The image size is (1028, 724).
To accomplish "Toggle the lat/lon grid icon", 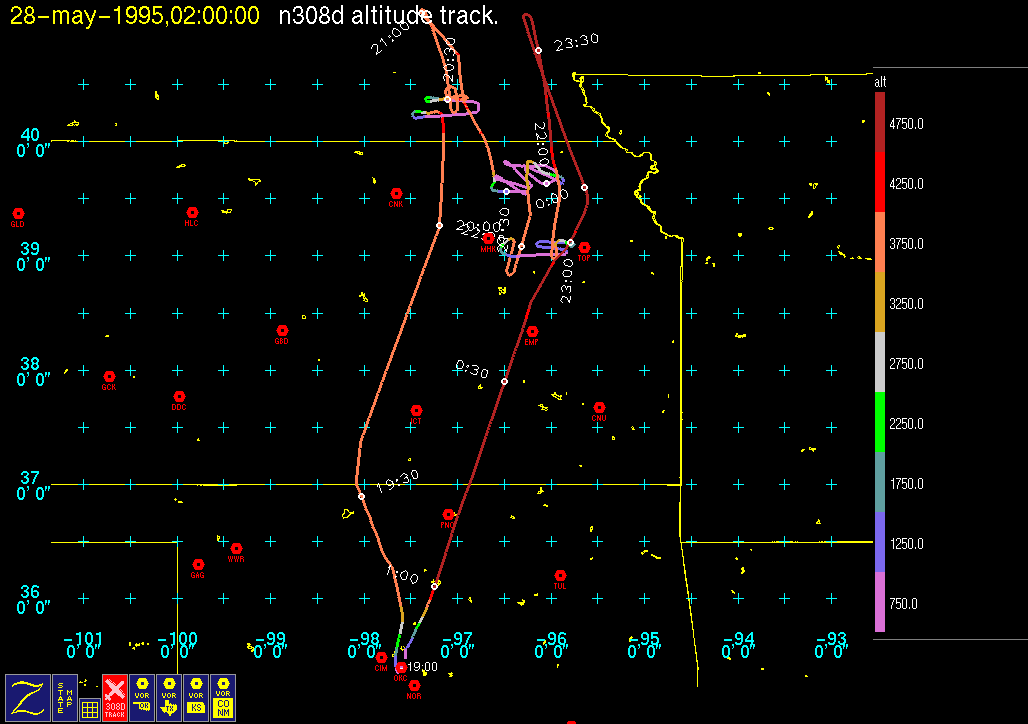I will click(x=90, y=710).
